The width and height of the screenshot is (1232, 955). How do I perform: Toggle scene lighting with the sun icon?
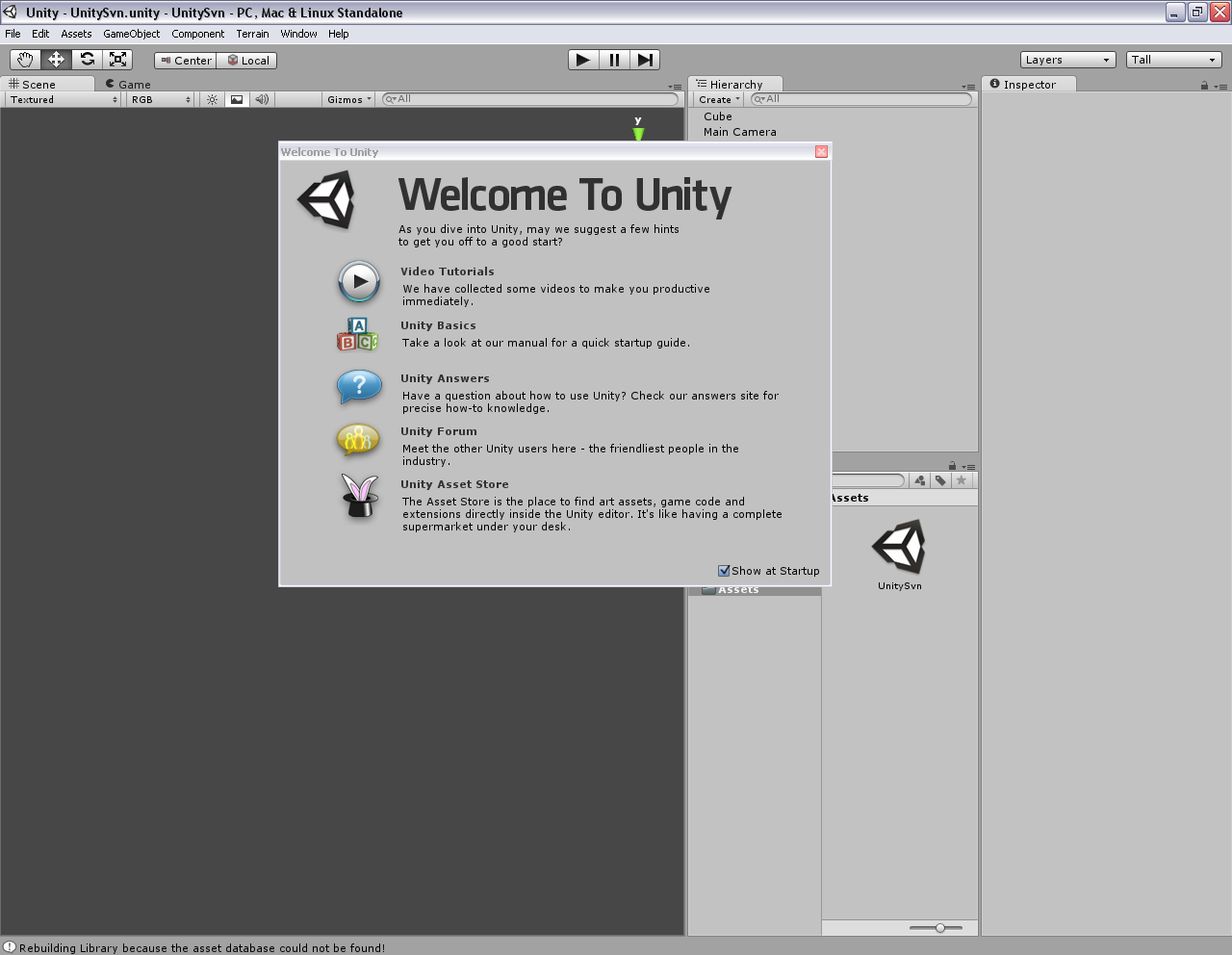(211, 99)
